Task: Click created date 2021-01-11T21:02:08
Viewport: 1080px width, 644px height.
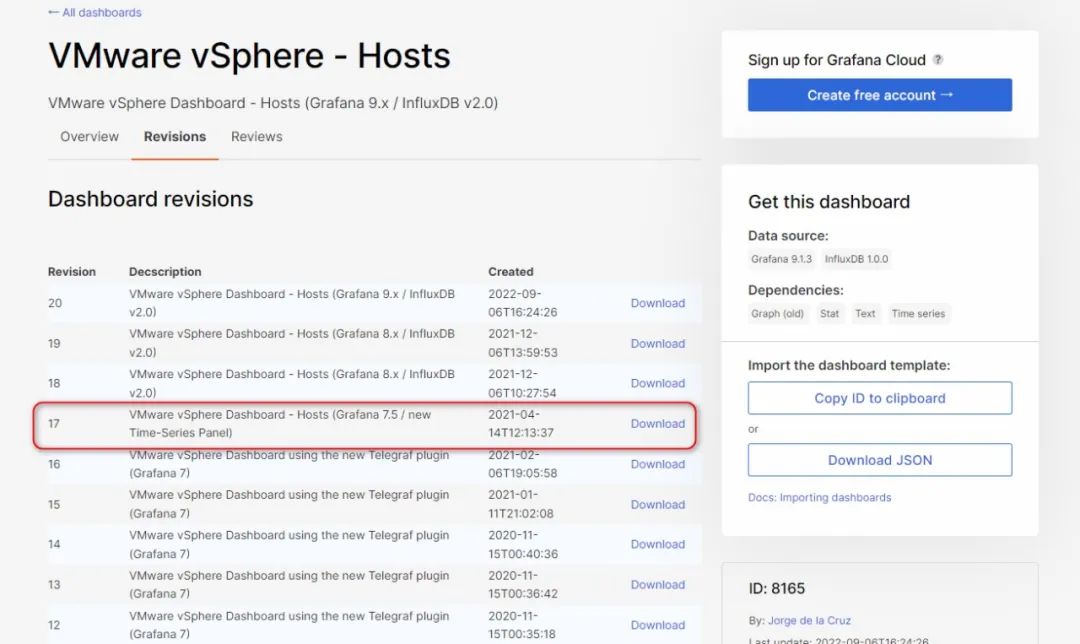Action: click(x=521, y=505)
